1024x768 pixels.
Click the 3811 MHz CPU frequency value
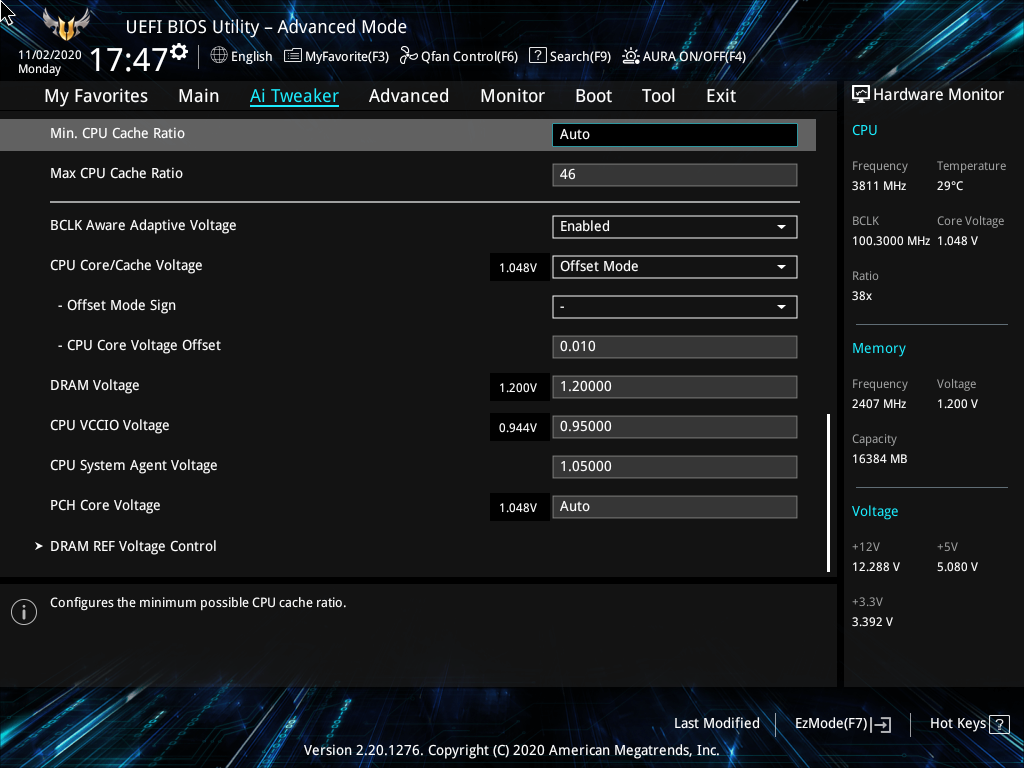point(879,186)
